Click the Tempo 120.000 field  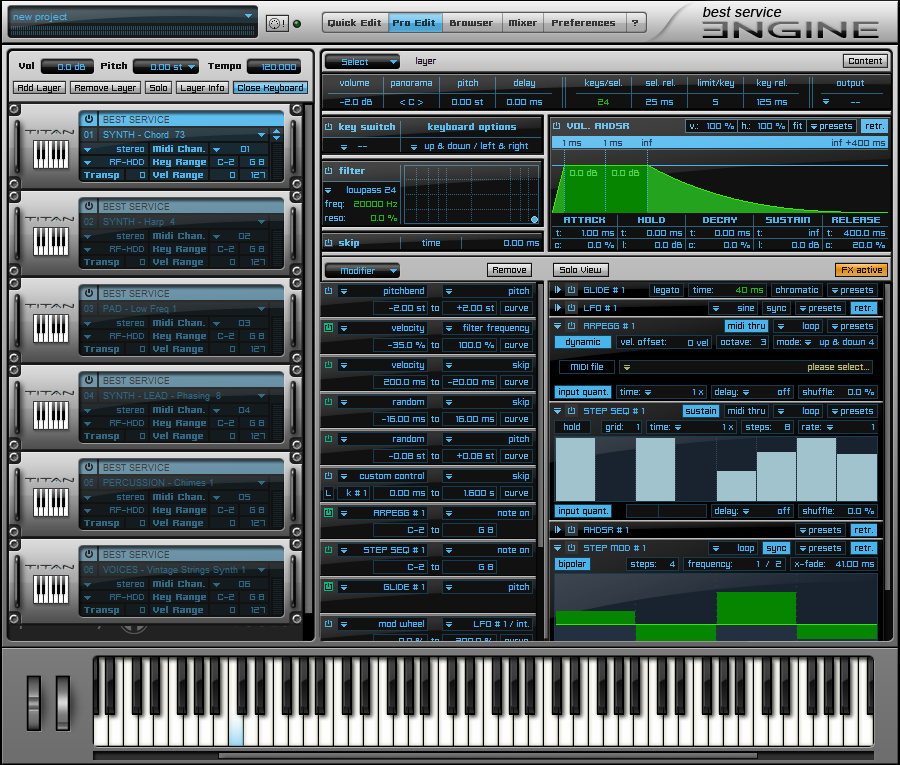[x=274, y=67]
